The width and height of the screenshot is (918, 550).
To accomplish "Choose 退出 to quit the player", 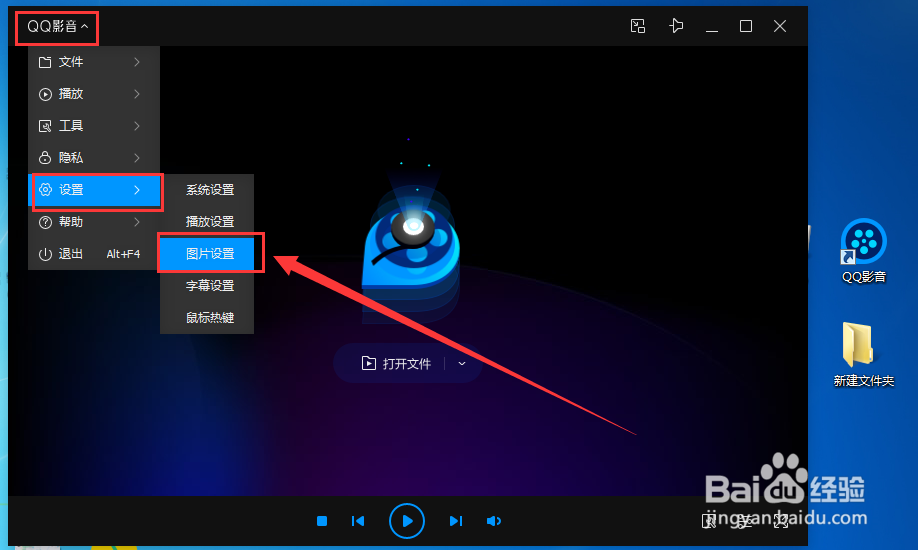I will point(94,254).
